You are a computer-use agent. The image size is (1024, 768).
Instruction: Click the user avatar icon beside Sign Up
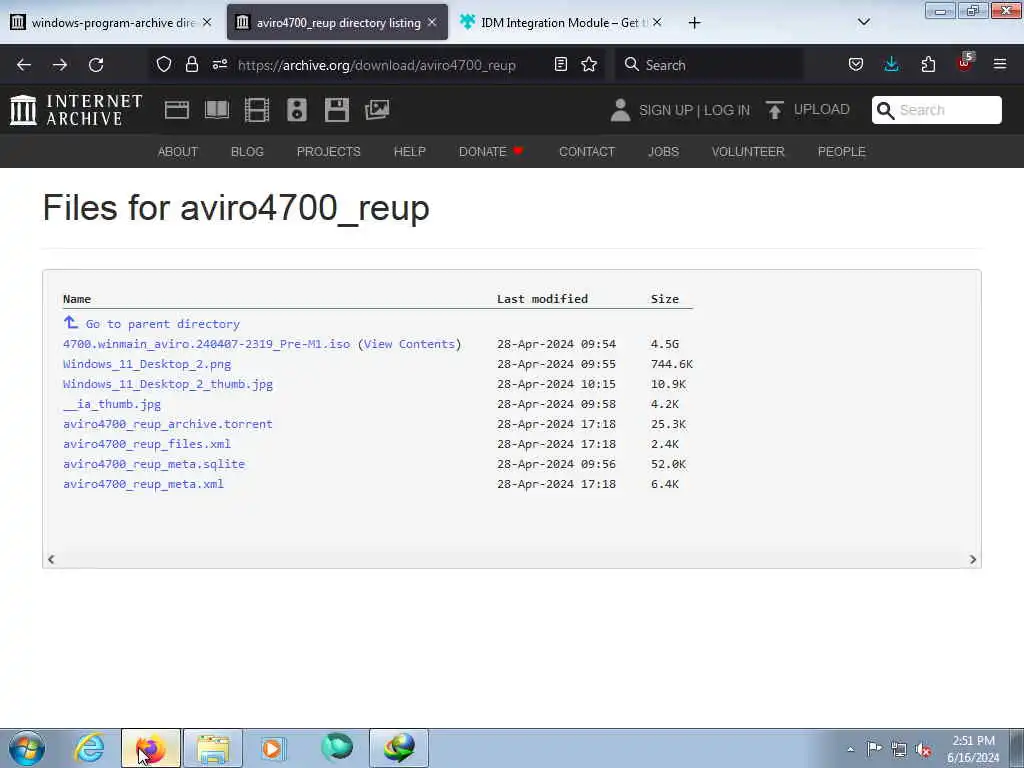pyautogui.click(x=620, y=110)
